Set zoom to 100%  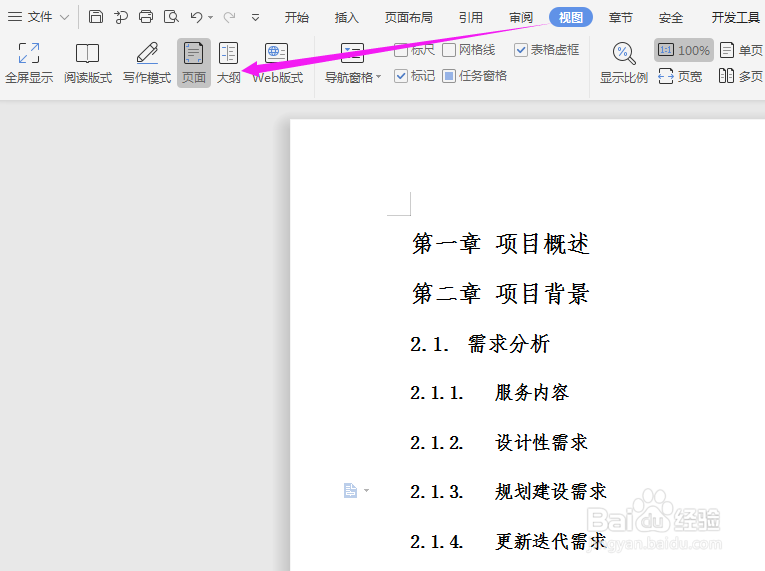[684, 50]
